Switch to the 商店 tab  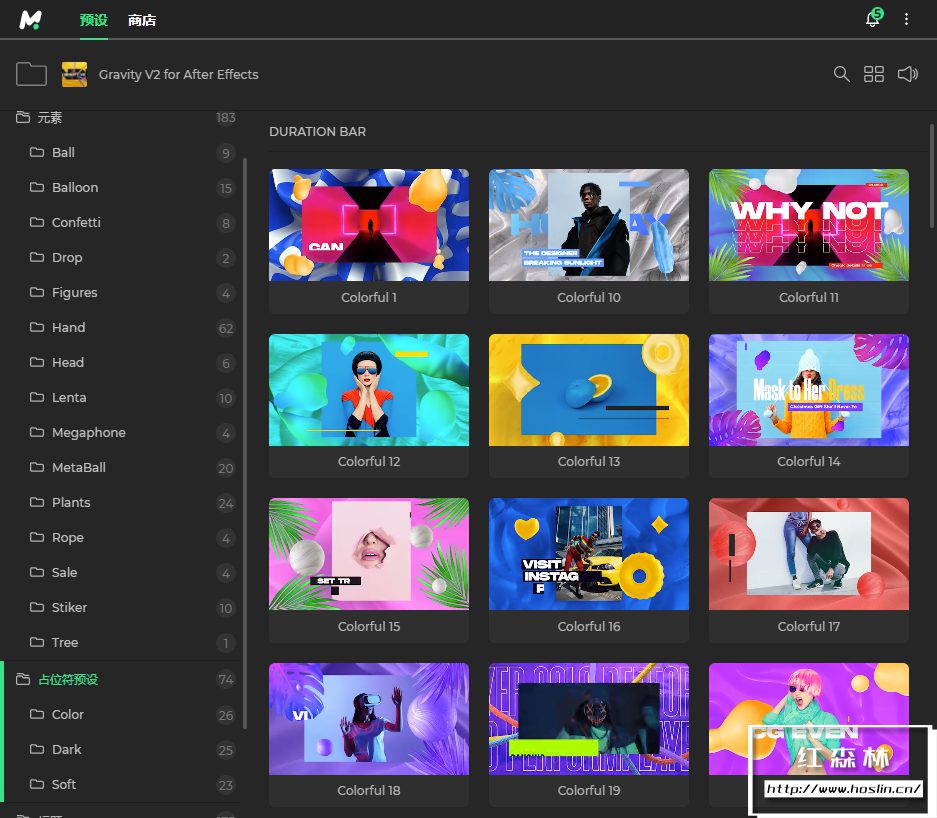(142, 20)
